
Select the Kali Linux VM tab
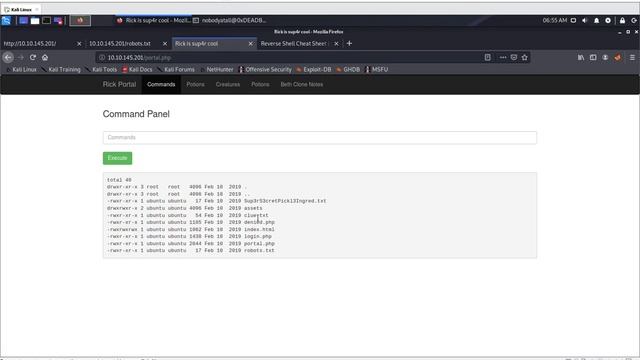click(21, 9)
